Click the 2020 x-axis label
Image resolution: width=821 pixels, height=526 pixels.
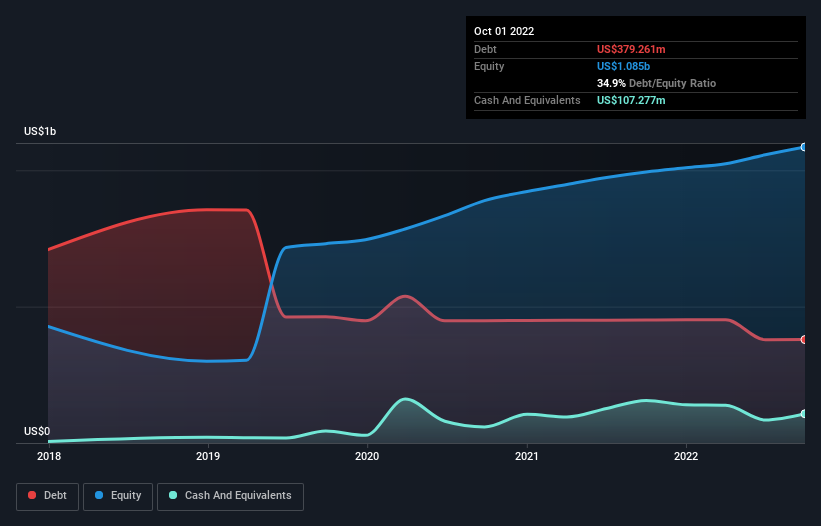tap(367, 456)
